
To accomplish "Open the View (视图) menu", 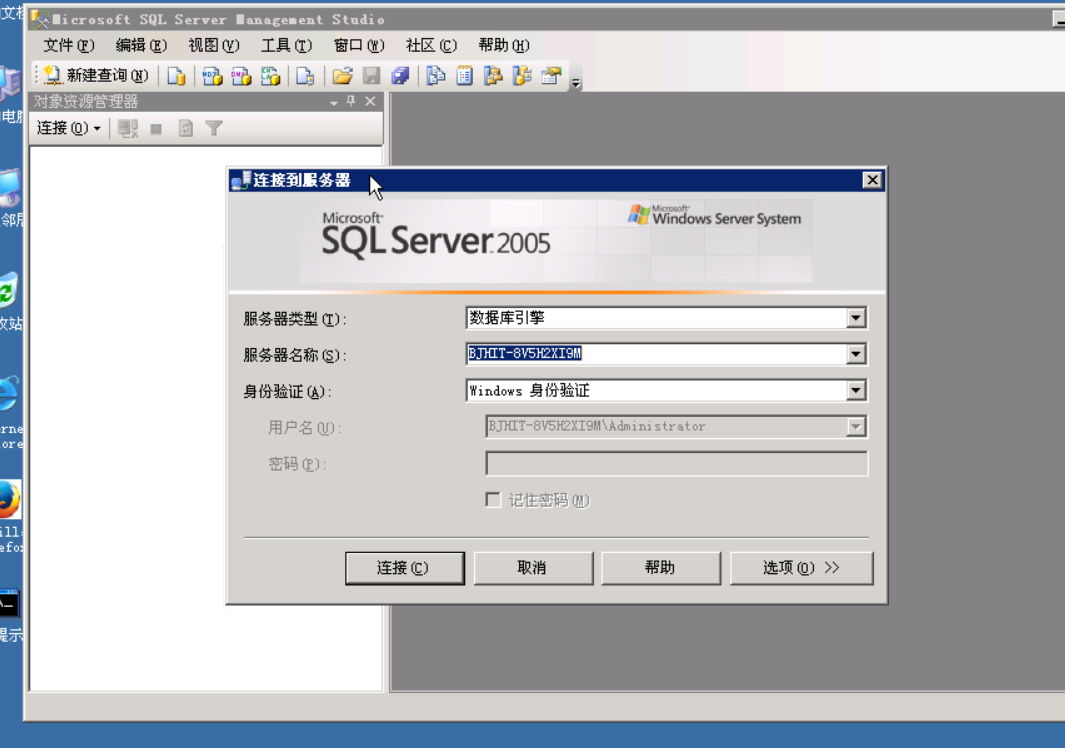I will point(214,46).
